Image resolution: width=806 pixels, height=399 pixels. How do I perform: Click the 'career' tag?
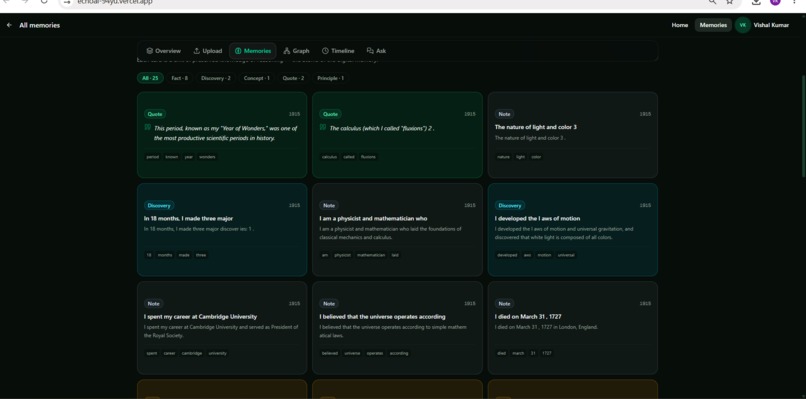pos(170,353)
